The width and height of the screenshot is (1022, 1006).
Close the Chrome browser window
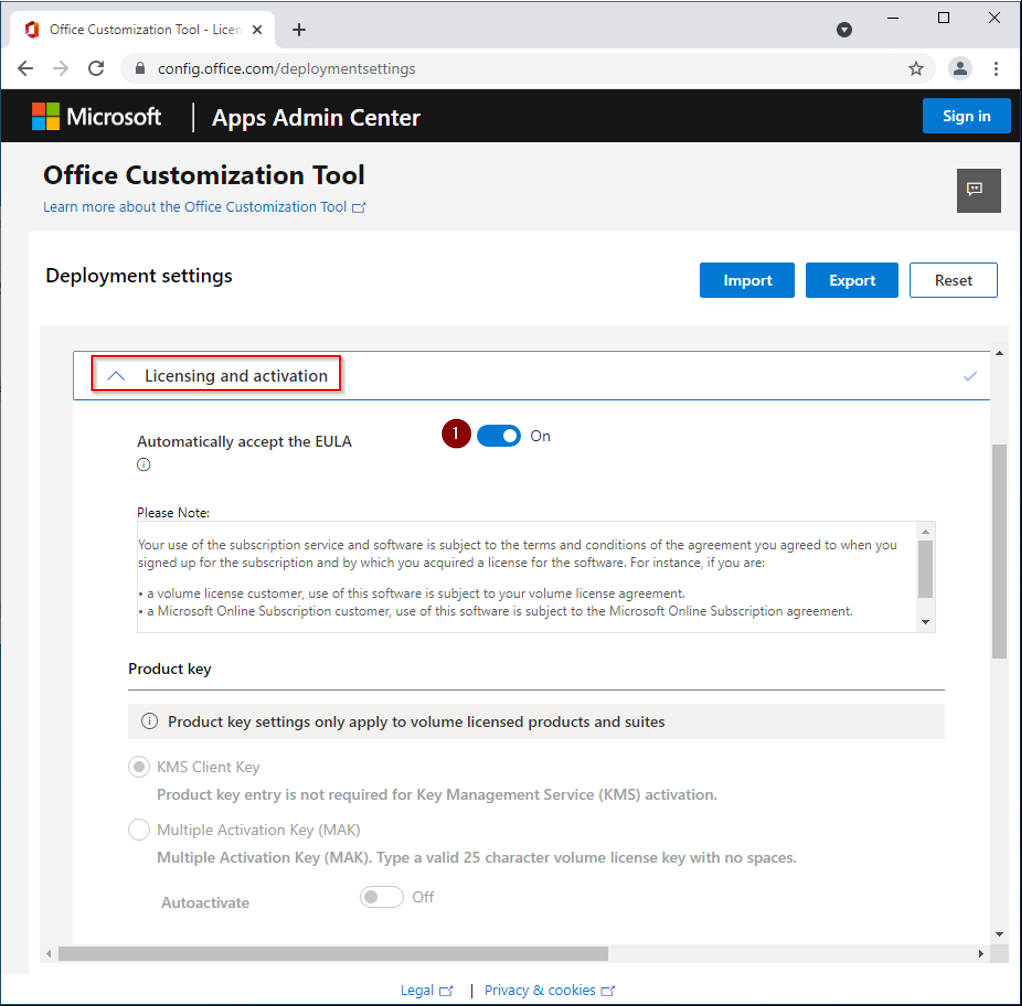994,18
